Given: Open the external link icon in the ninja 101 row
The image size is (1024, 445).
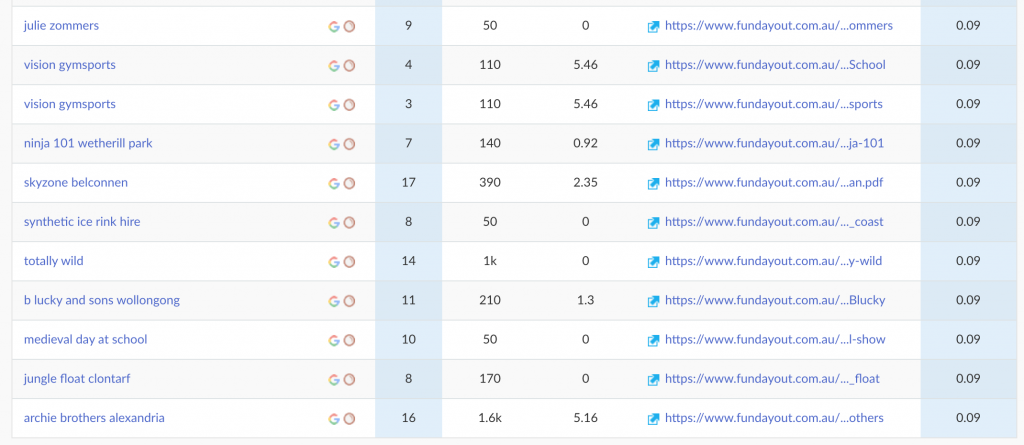Looking at the screenshot, I should [x=653, y=144].
